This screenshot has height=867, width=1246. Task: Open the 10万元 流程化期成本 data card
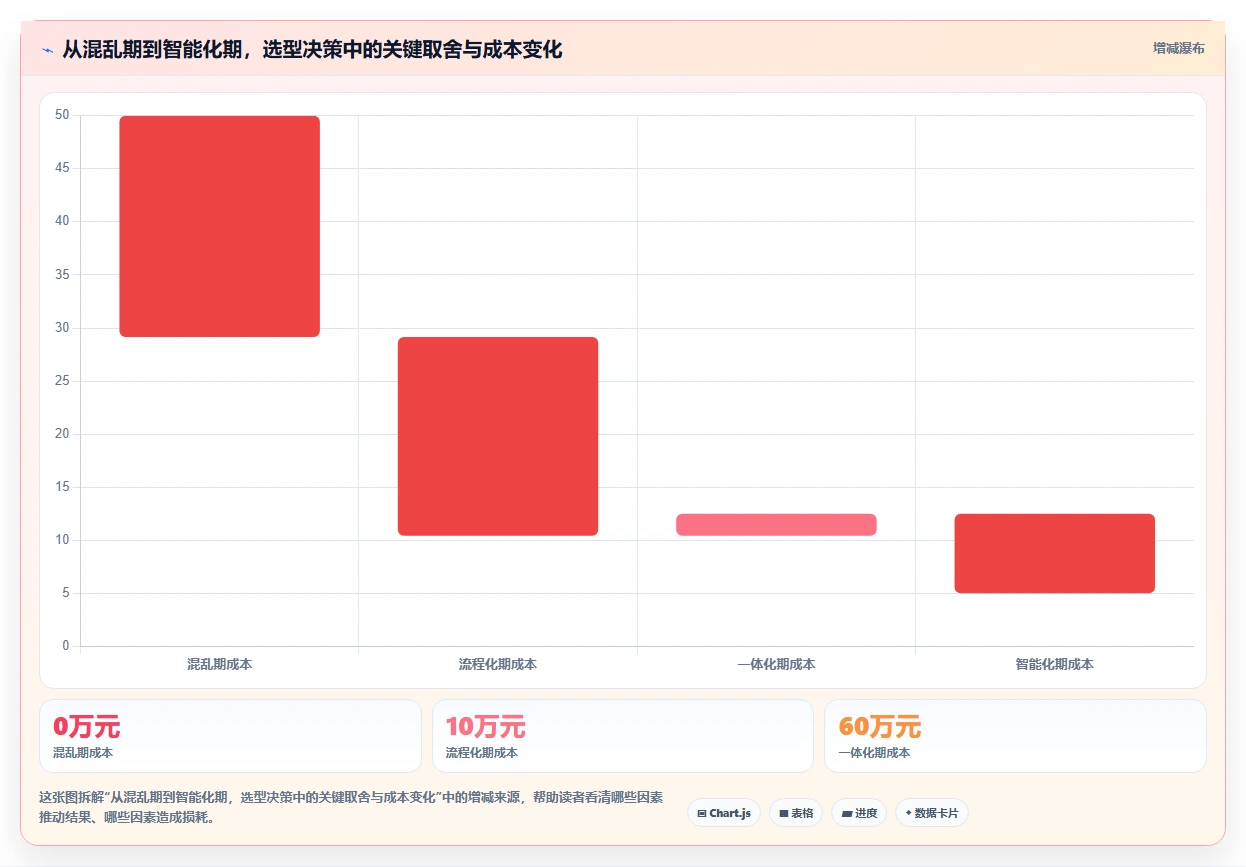pos(623,736)
